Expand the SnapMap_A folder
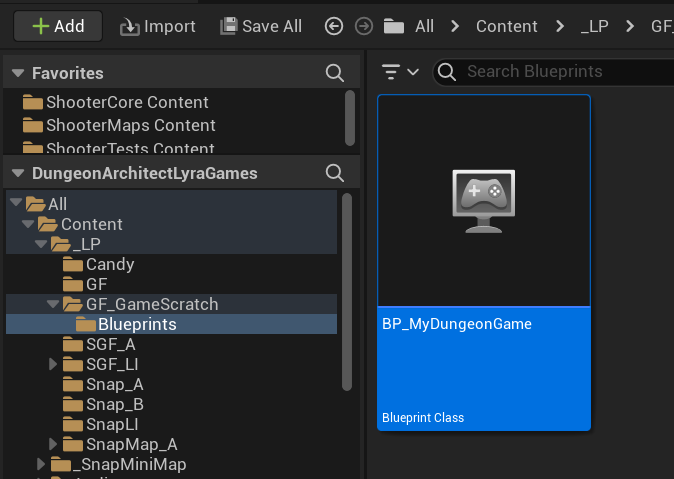Image resolution: width=674 pixels, height=479 pixels. [54, 444]
